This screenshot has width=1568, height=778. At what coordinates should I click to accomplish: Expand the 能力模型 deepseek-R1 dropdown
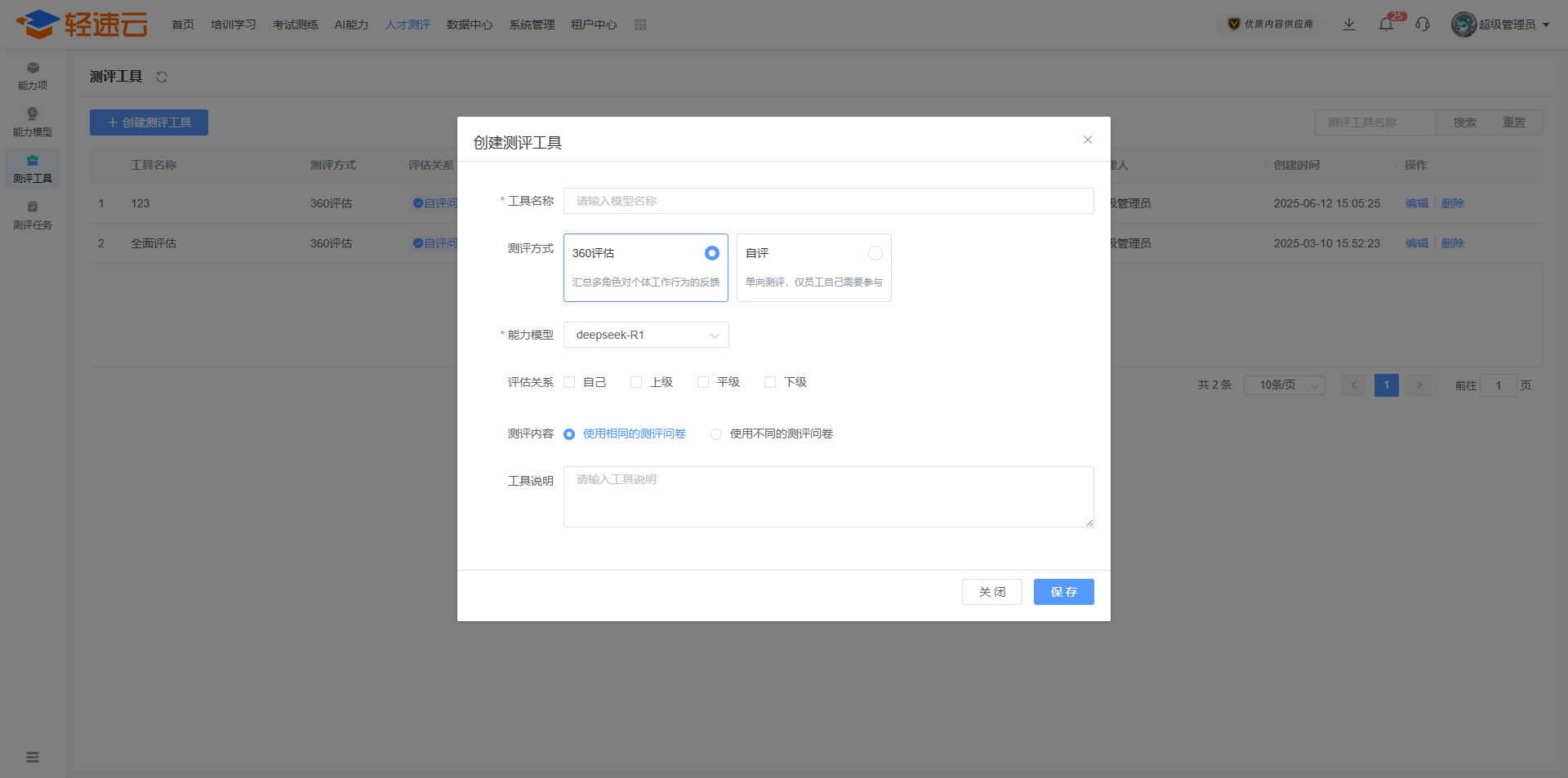click(x=645, y=335)
